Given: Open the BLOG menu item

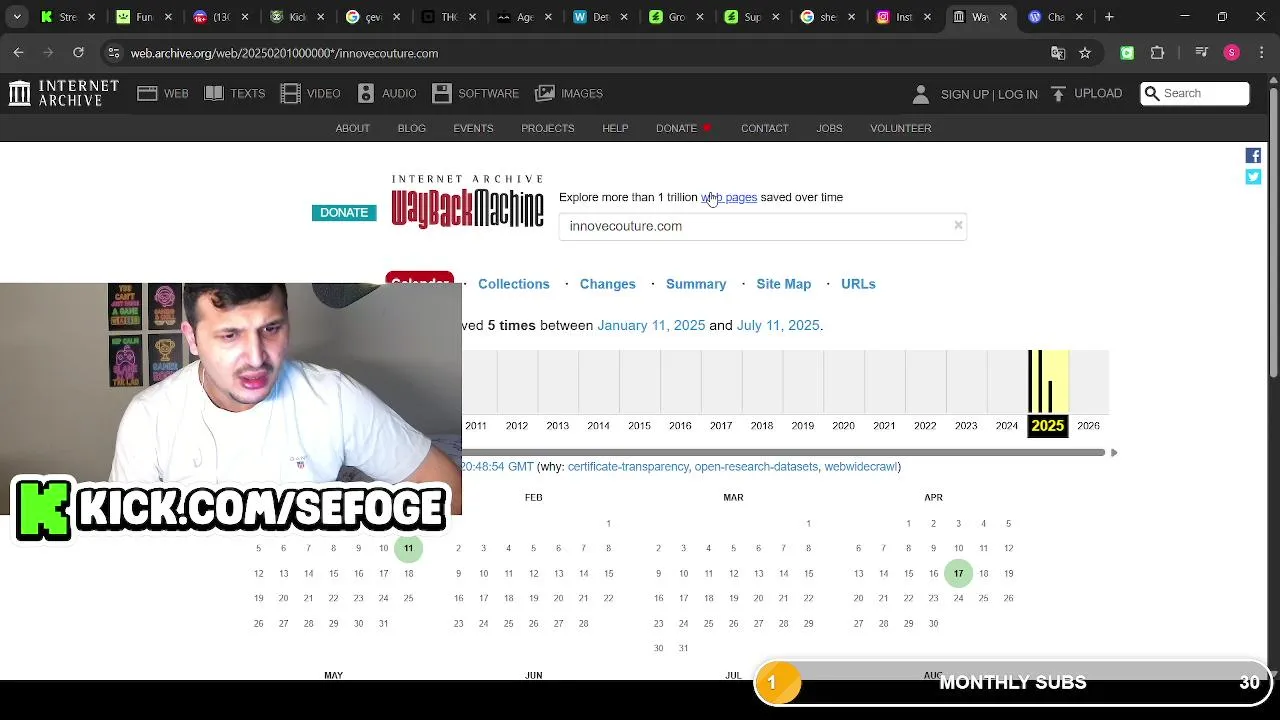Looking at the screenshot, I should 412,128.
